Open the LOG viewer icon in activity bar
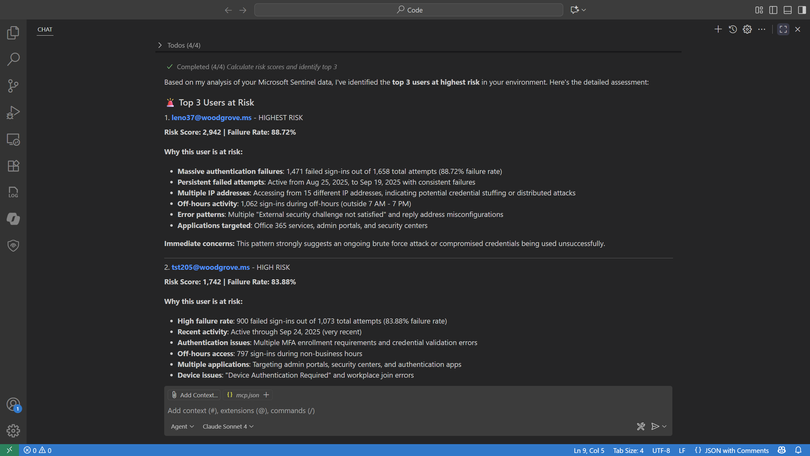This screenshot has height=456, width=810. click(13, 193)
